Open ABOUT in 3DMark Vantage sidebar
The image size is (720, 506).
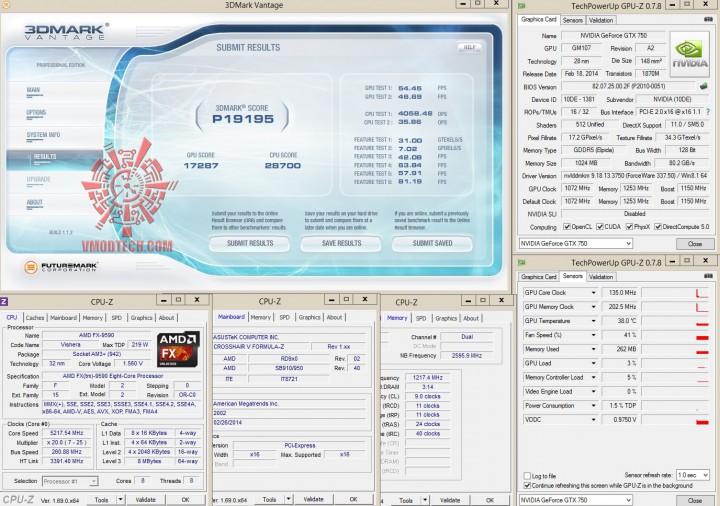point(34,202)
